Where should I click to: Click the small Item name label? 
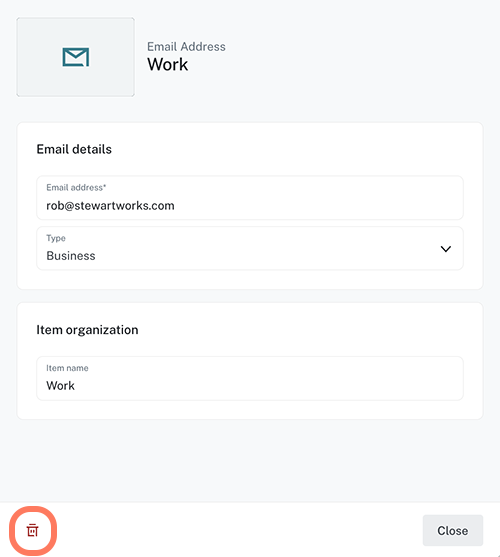(x=67, y=368)
